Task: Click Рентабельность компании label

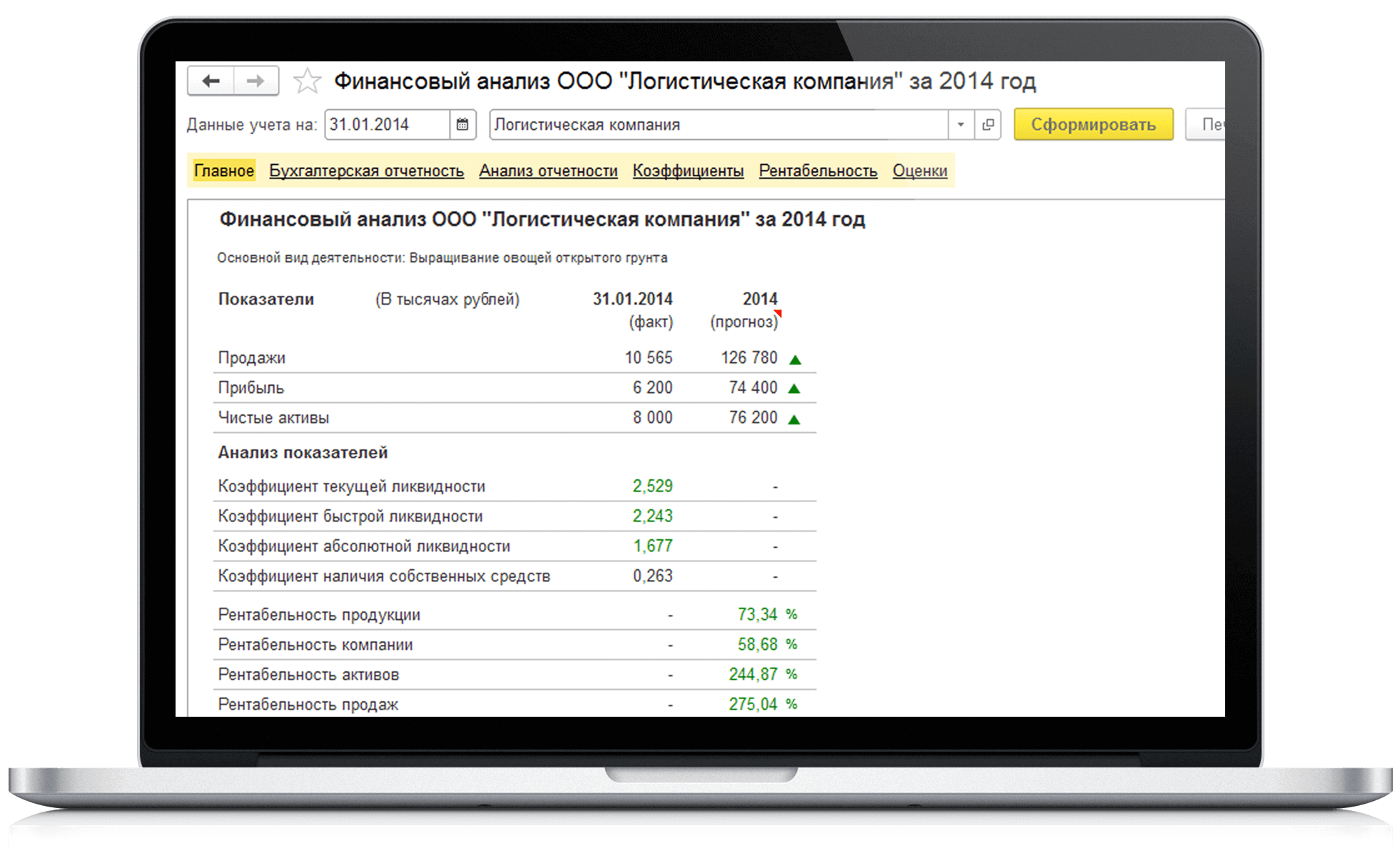Action: point(315,645)
